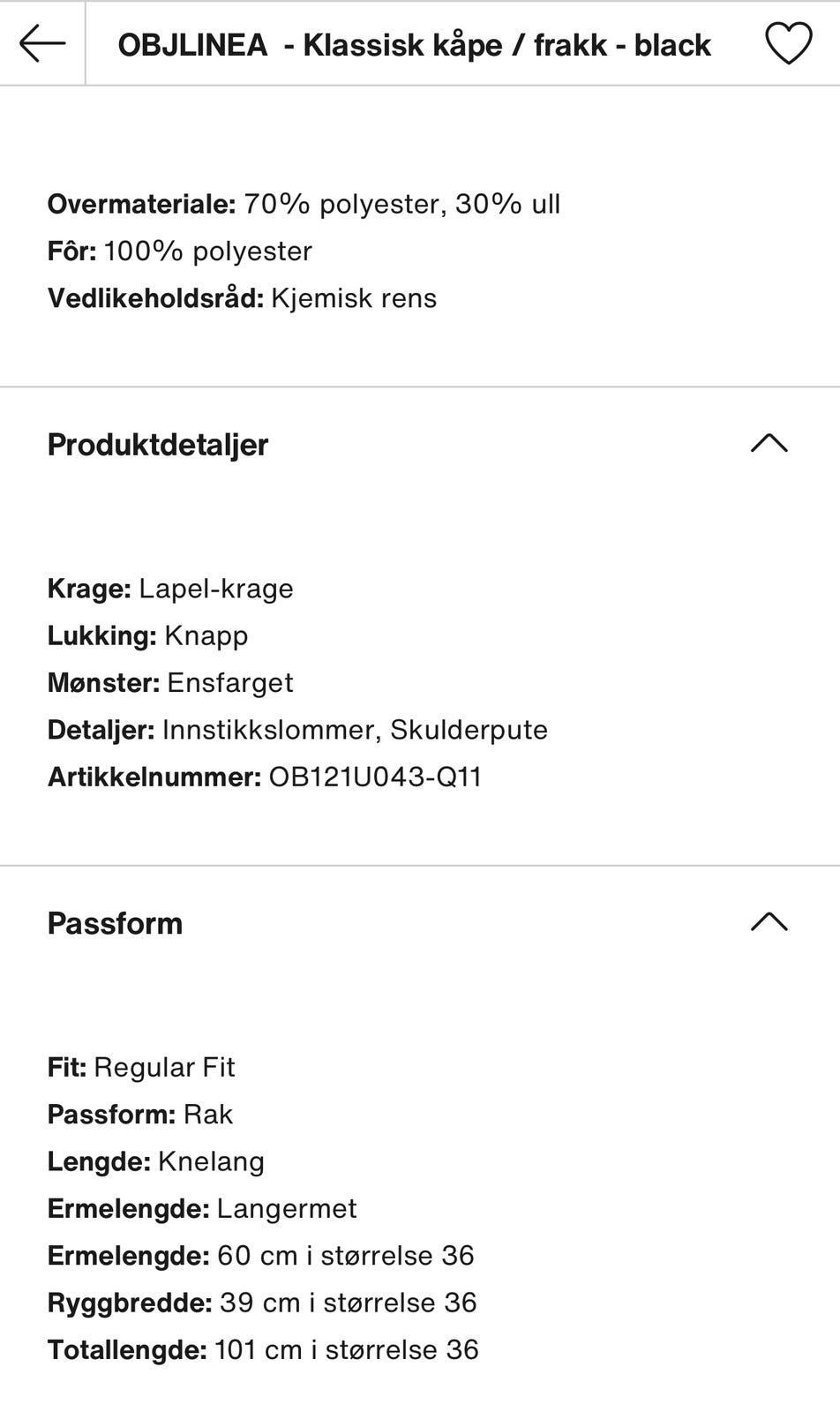Add coat to favorites with heart icon
This screenshot has height=1412, width=840.
(787, 43)
